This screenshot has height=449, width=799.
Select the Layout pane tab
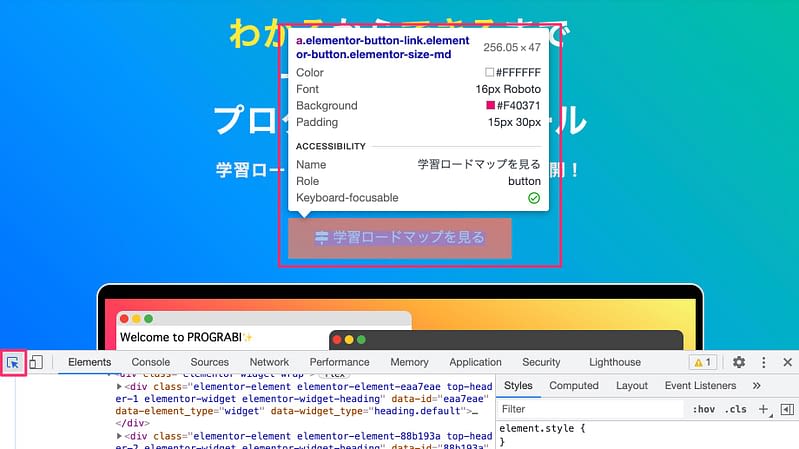(x=632, y=386)
